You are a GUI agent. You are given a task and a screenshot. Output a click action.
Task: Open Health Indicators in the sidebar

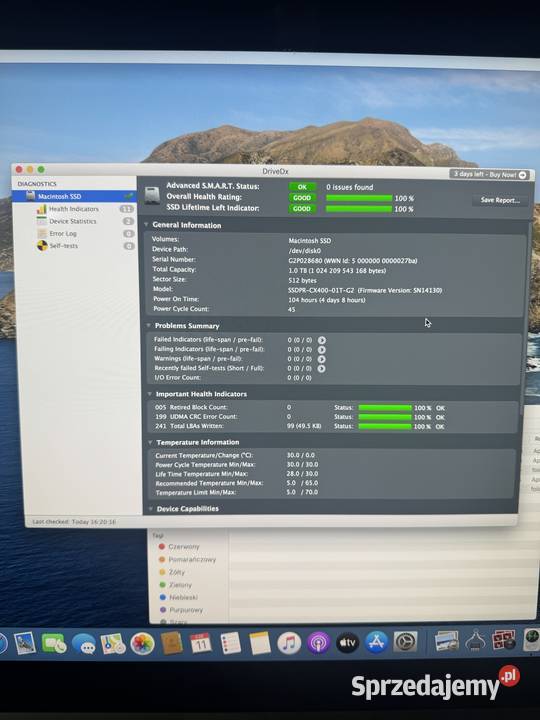click(x=75, y=209)
